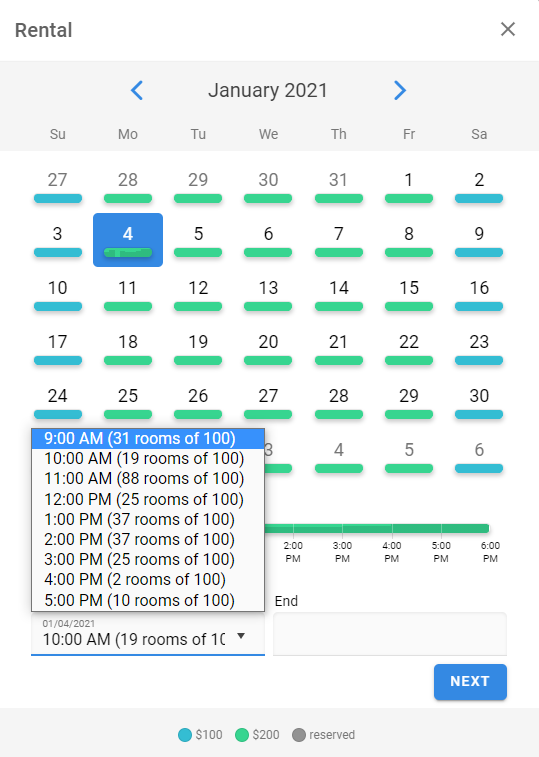Choose Sunday January 17
539x757 pixels.
click(57, 348)
